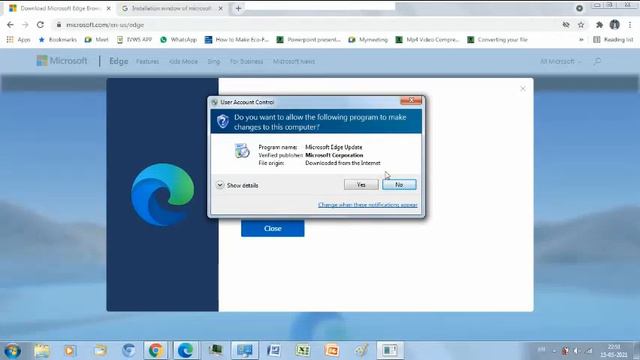This screenshot has width=640, height=360.
Task: Click the search icon on the Microsoft site header
Action: (598, 62)
